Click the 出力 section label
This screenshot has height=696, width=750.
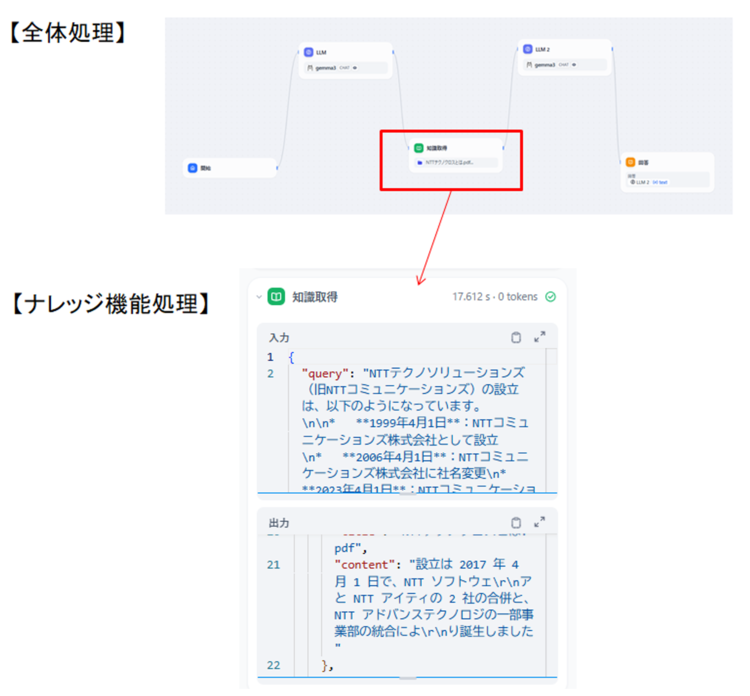(279, 523)
